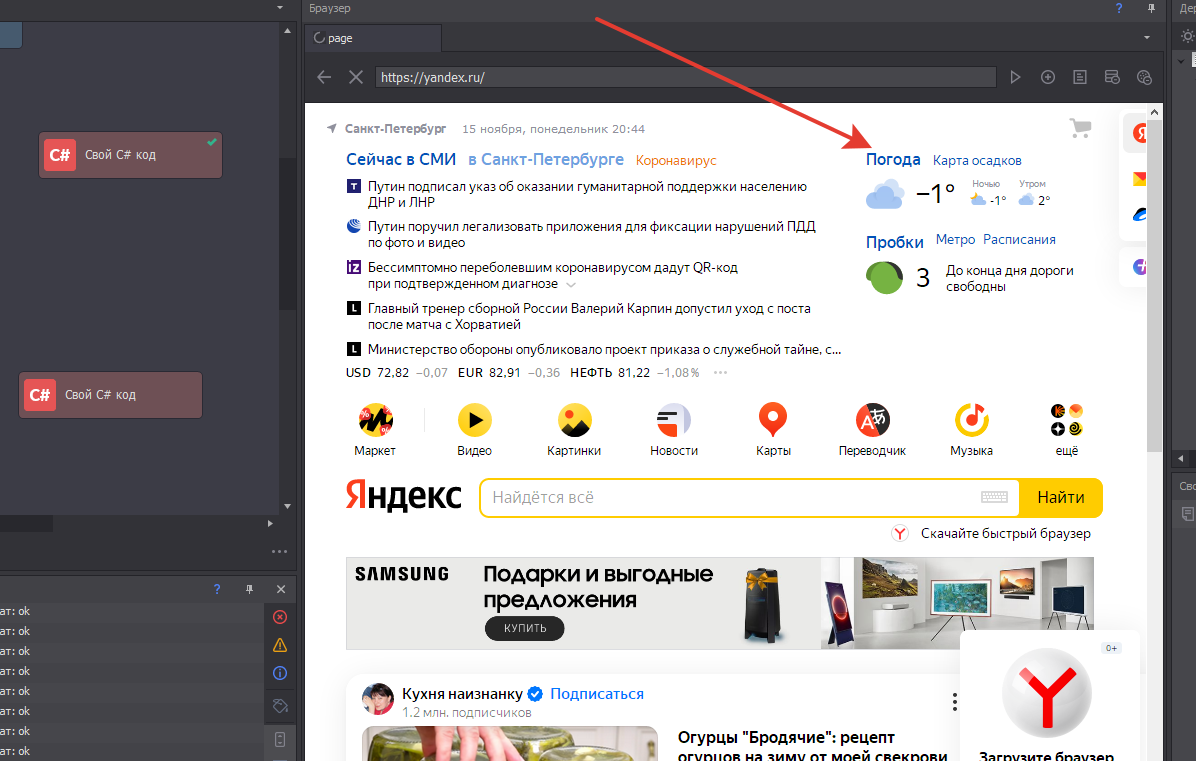The image size is (1196, 761).
Task: Switch to в Санкт-Петербурге news tab
Action: (x=546, y=159)
